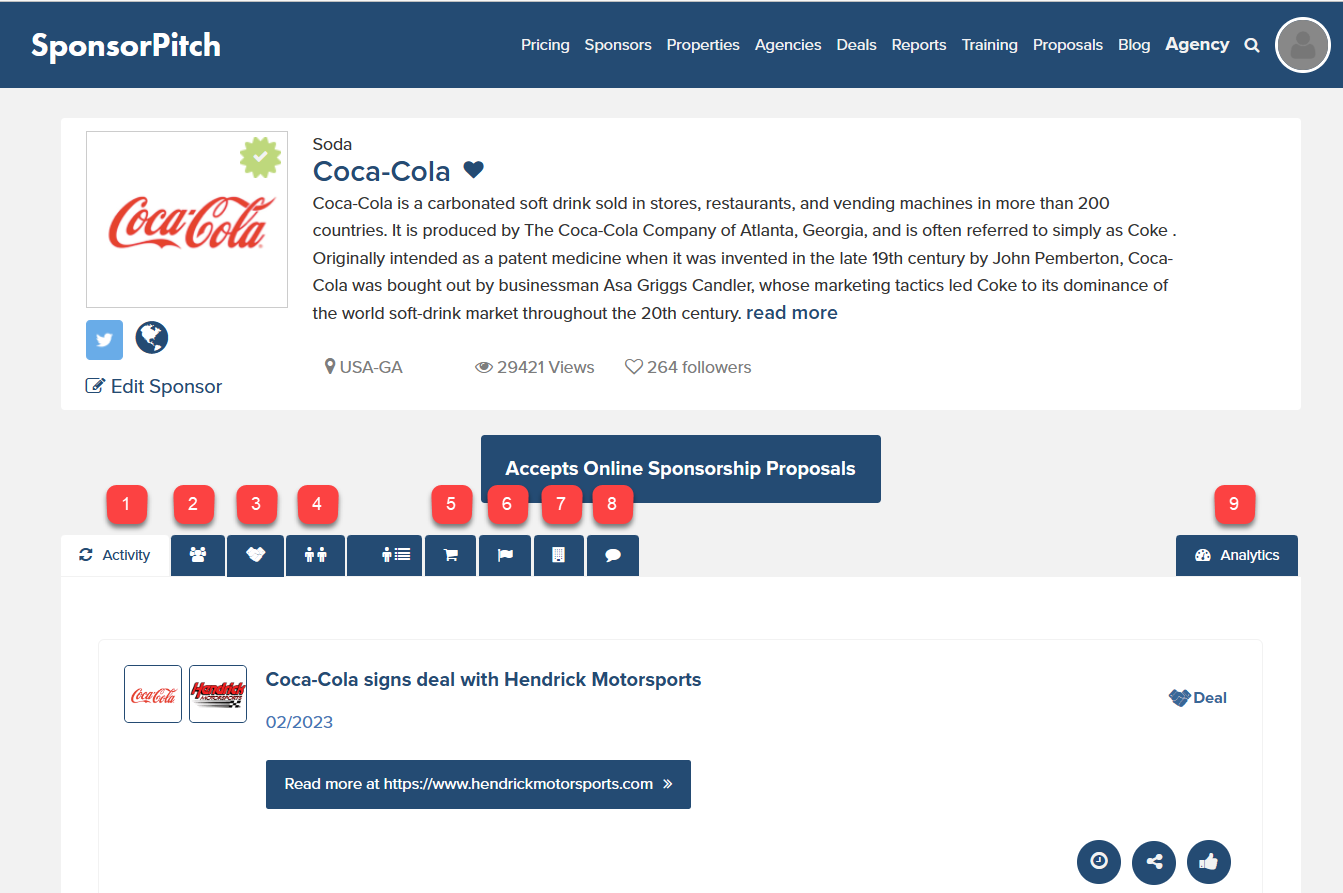
Task: Click Edit Sponsor link
Action: [154, 386]
